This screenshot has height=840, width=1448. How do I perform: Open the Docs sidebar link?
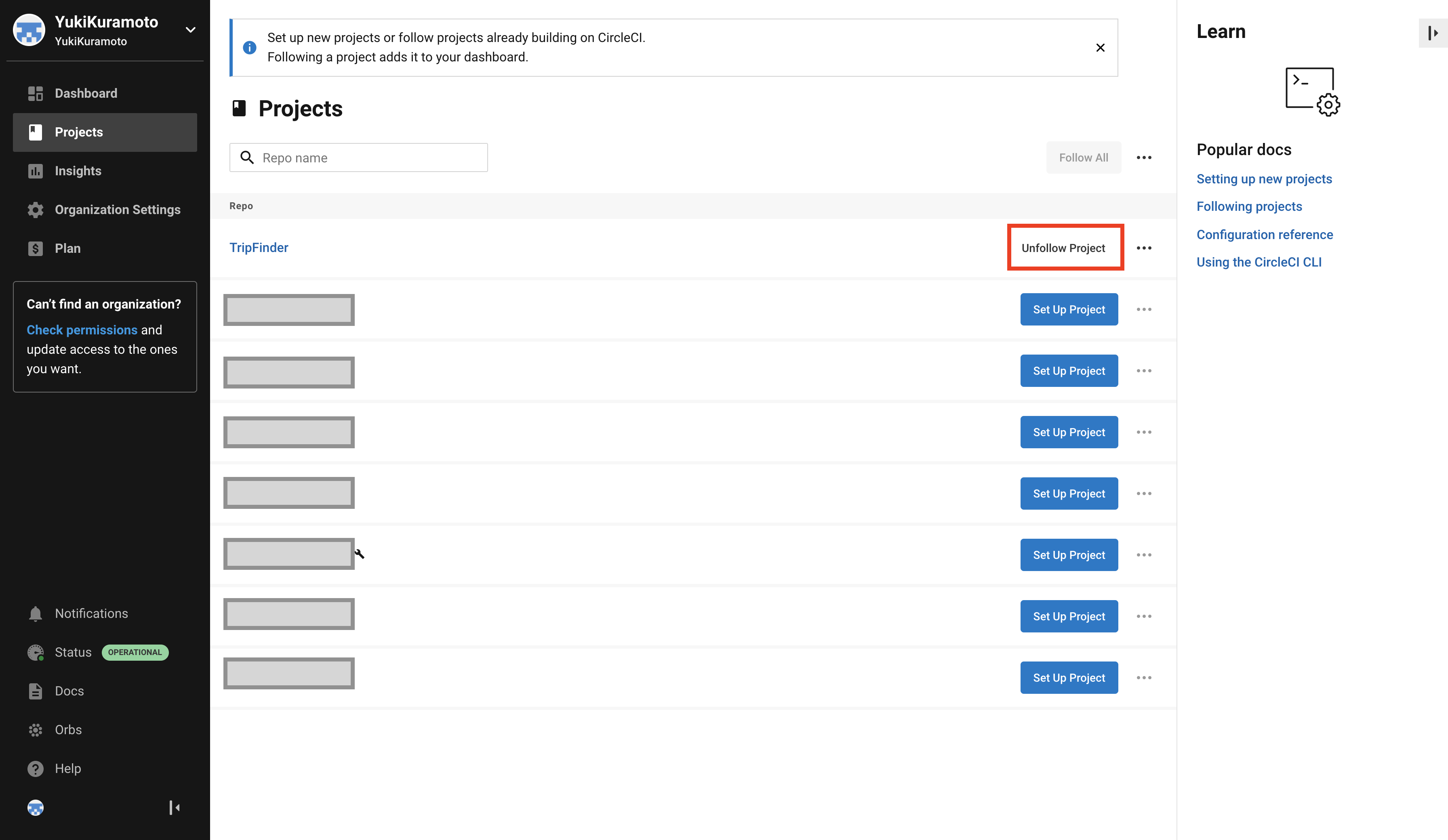105,691
